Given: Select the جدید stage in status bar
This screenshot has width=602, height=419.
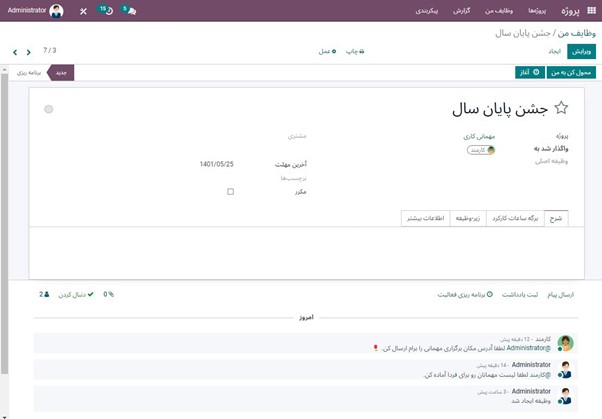Looking at the screenshot, I should (x=61, y=73).
